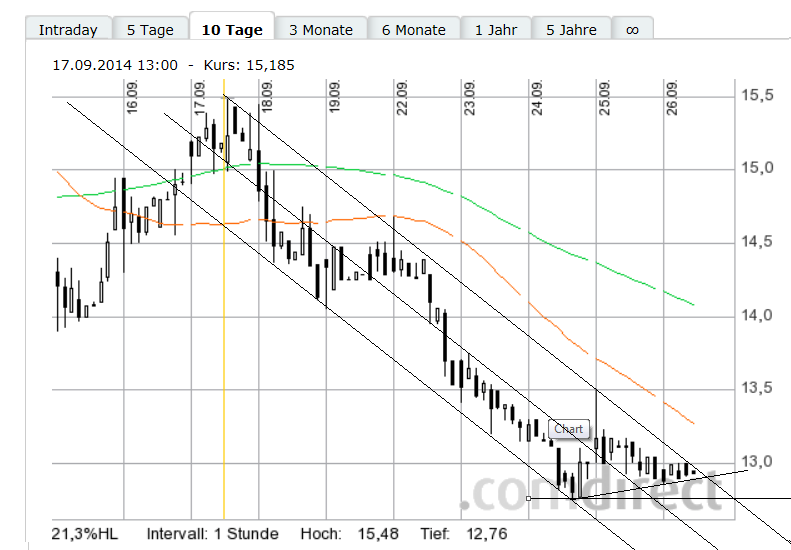
Task: Open the 3 Monate time range
Action: click(321, 29)
